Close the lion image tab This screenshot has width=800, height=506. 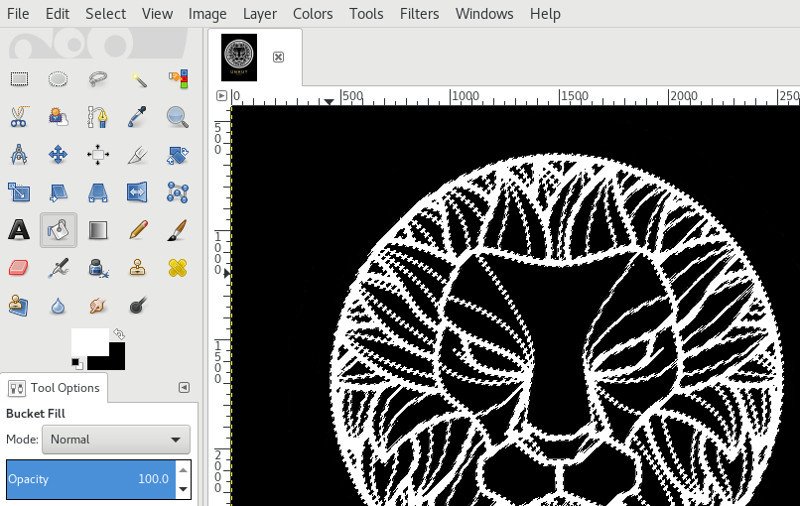[x=278, y=57]
